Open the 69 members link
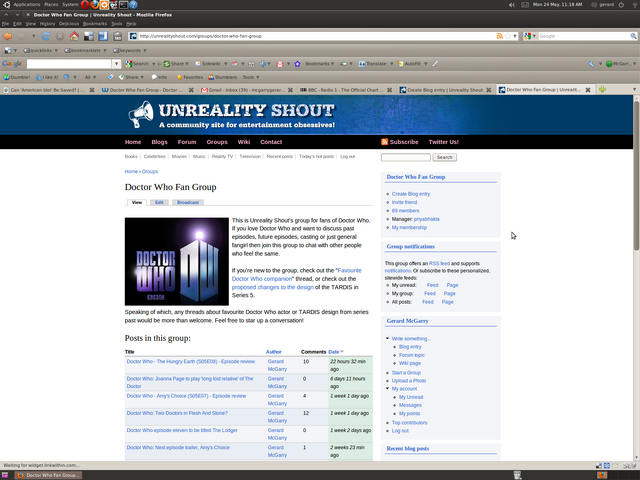This screenshot has width=640, height=480. [405, 211]
